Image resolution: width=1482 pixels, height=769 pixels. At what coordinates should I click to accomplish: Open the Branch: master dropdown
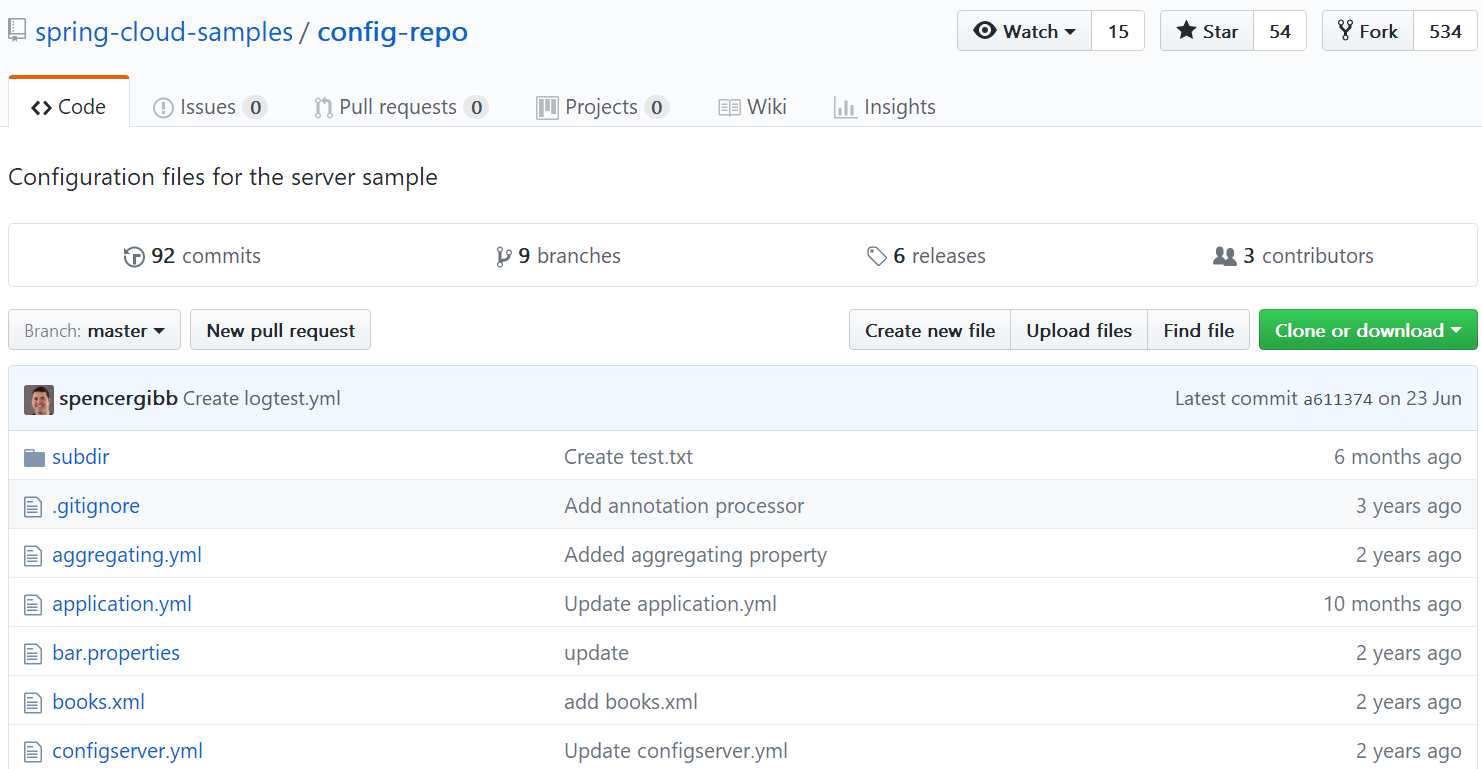tap(94, 330)
